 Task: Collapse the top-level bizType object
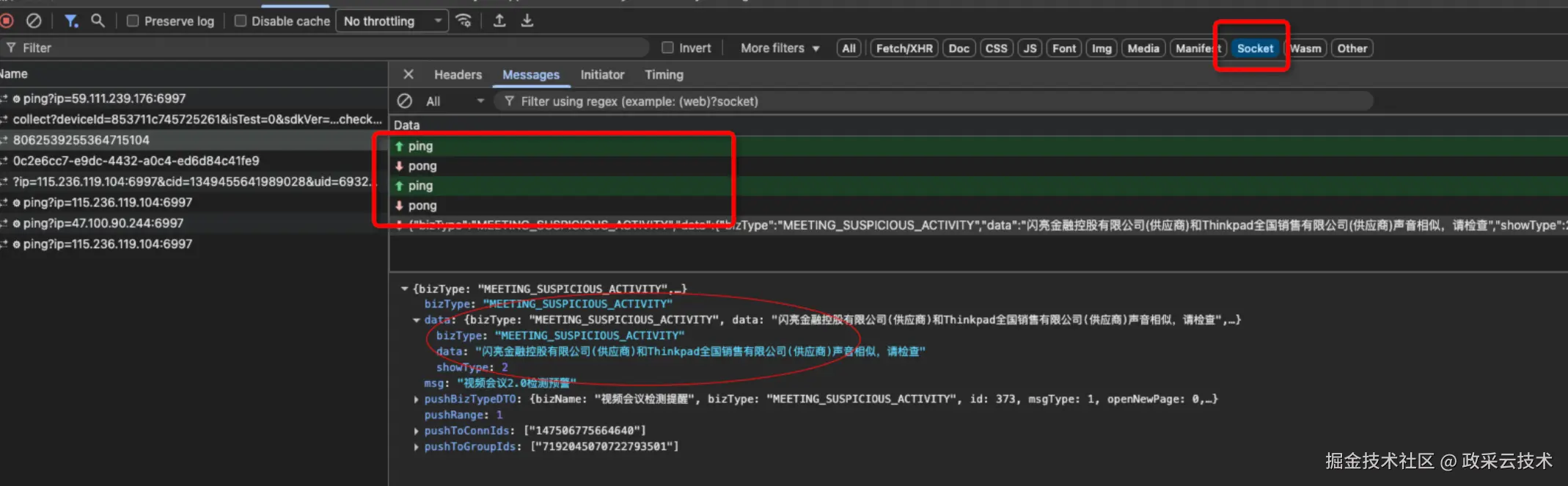click(404, 289)
